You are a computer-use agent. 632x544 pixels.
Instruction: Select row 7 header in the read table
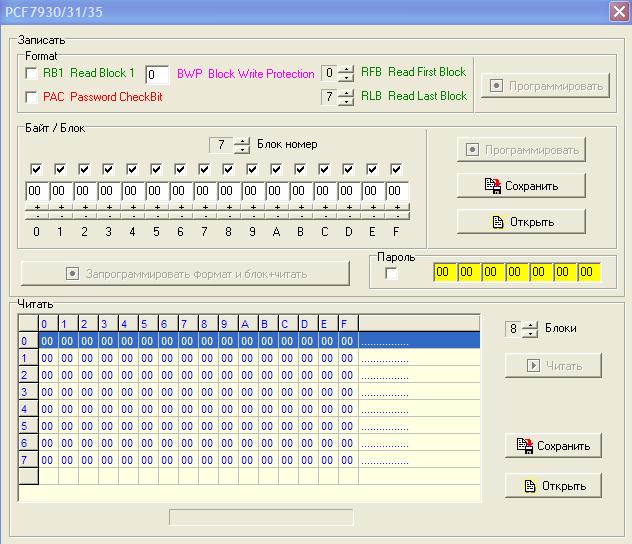tap(28, 460)
